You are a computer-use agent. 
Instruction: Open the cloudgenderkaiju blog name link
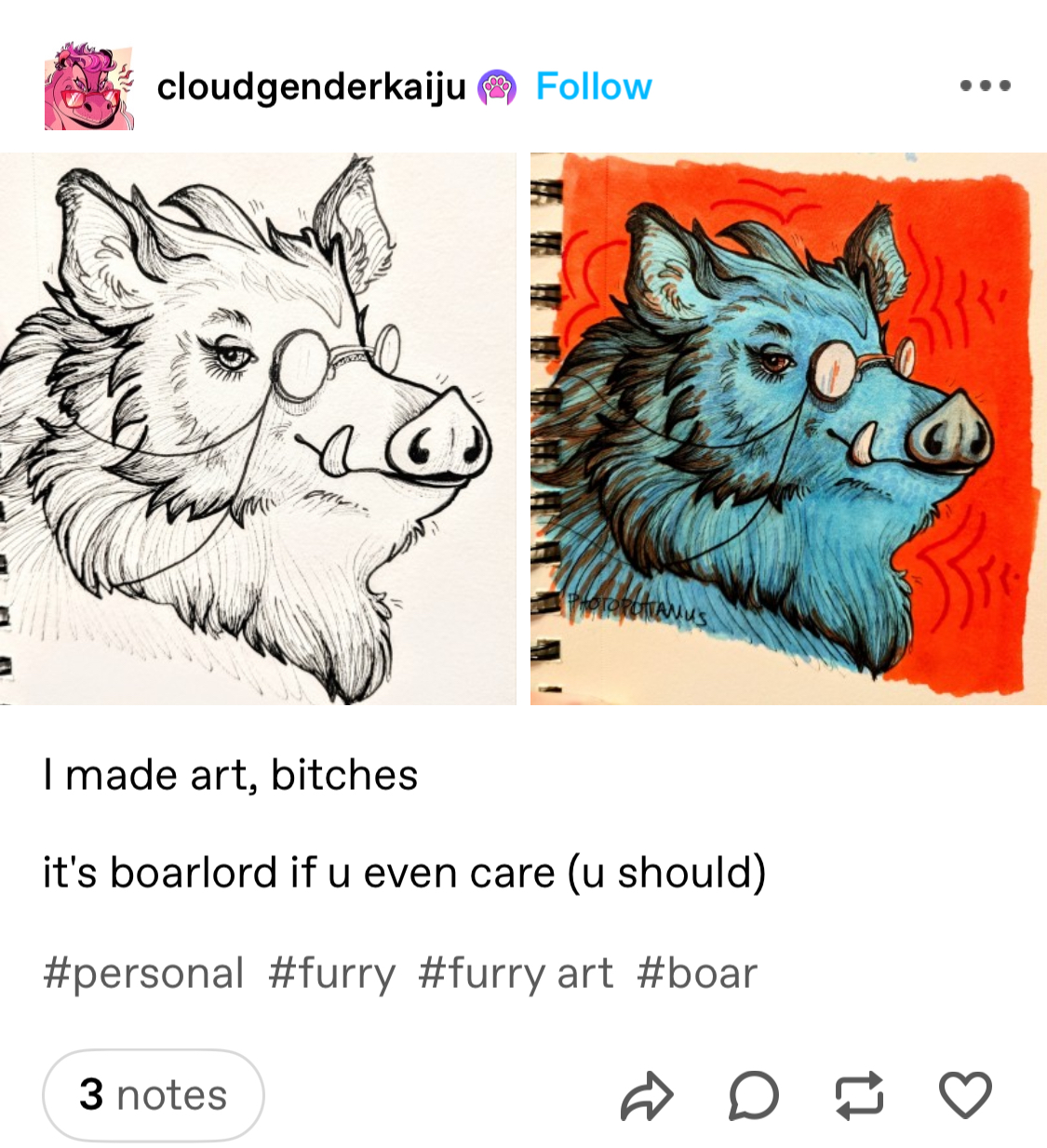(311, 87)
